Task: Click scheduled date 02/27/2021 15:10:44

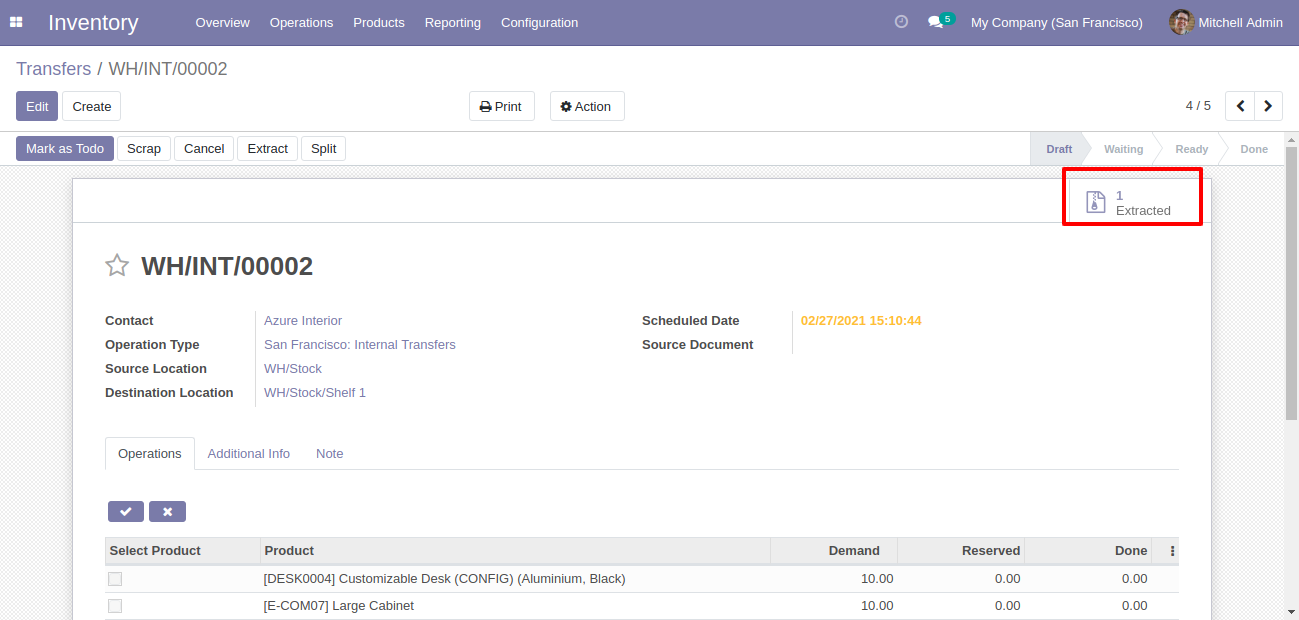Action: [x=861, y=321]
